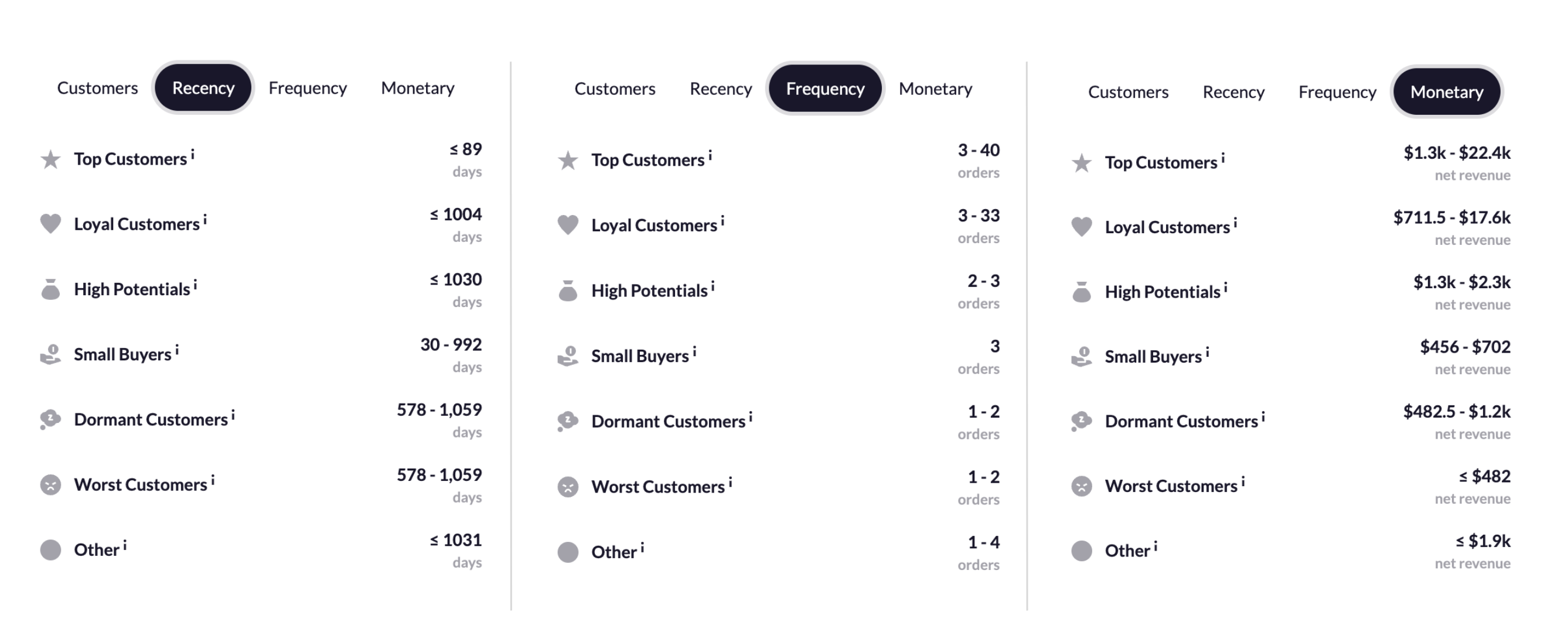Click Small Buyers hand-coin icon in days panel
The image size is (1568, 642).
coord(50,354)
